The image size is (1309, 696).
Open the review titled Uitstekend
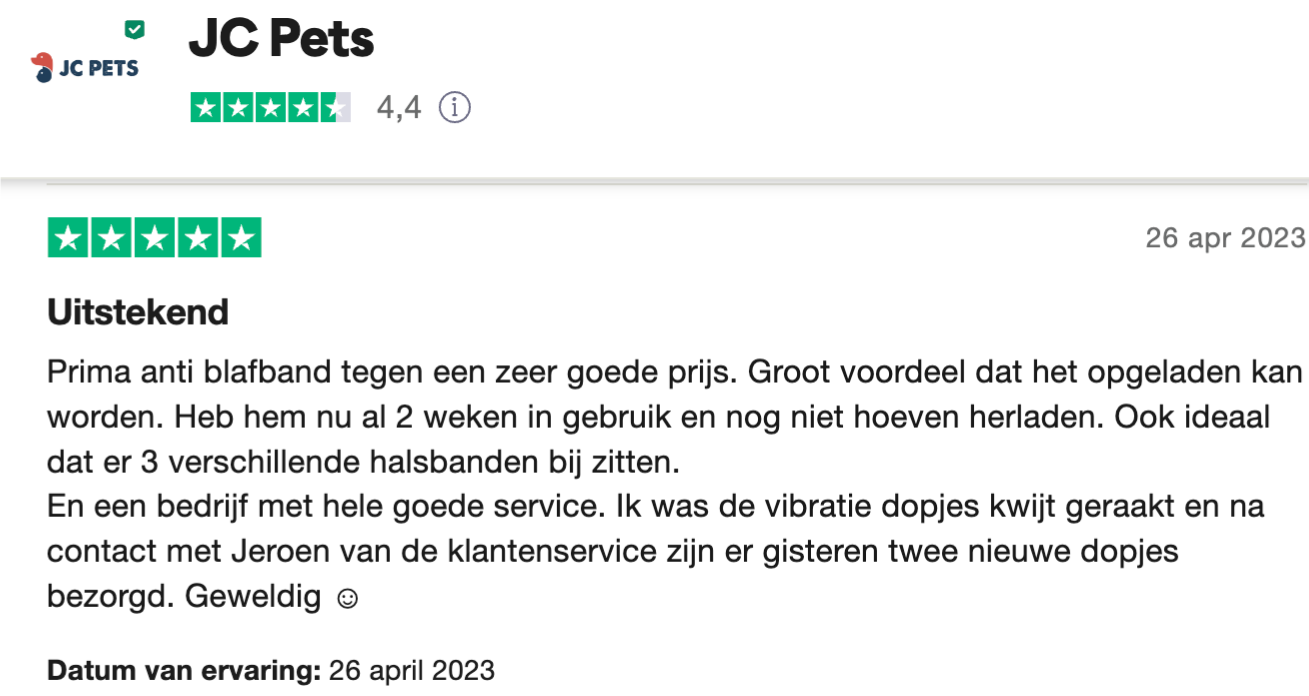tap(138, 313)
